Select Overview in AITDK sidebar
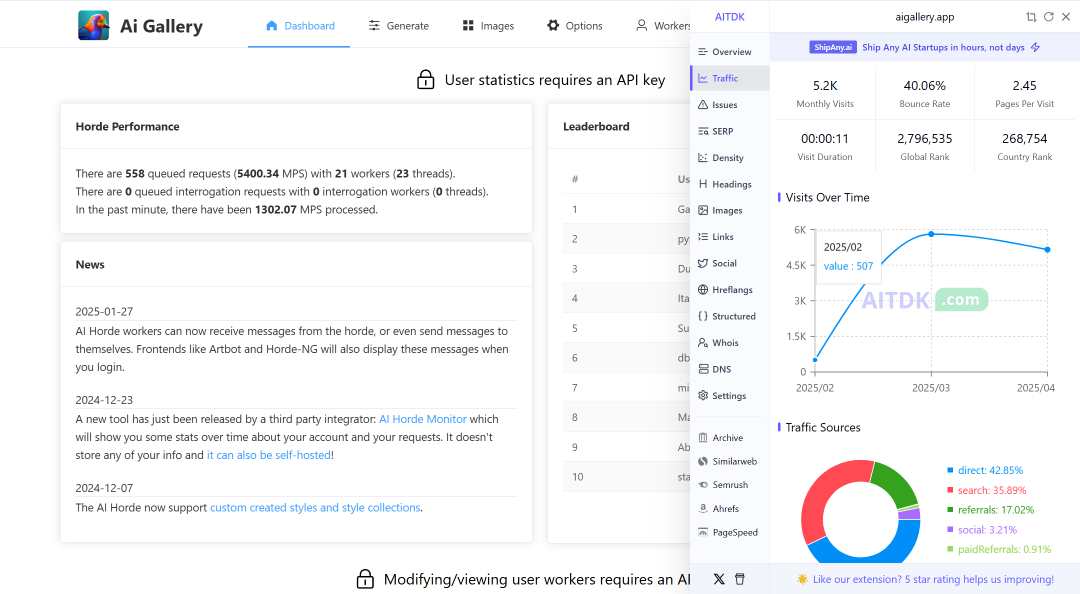Screen dimensions: 1080x594 pyautogui.click(x=729, y=52)
